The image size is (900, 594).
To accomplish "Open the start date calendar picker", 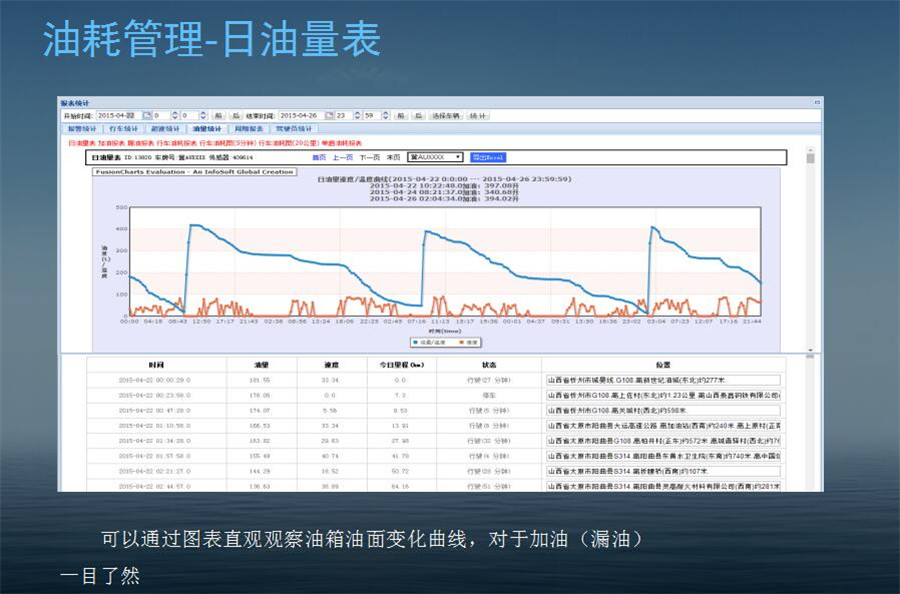I will coord(147,116).
